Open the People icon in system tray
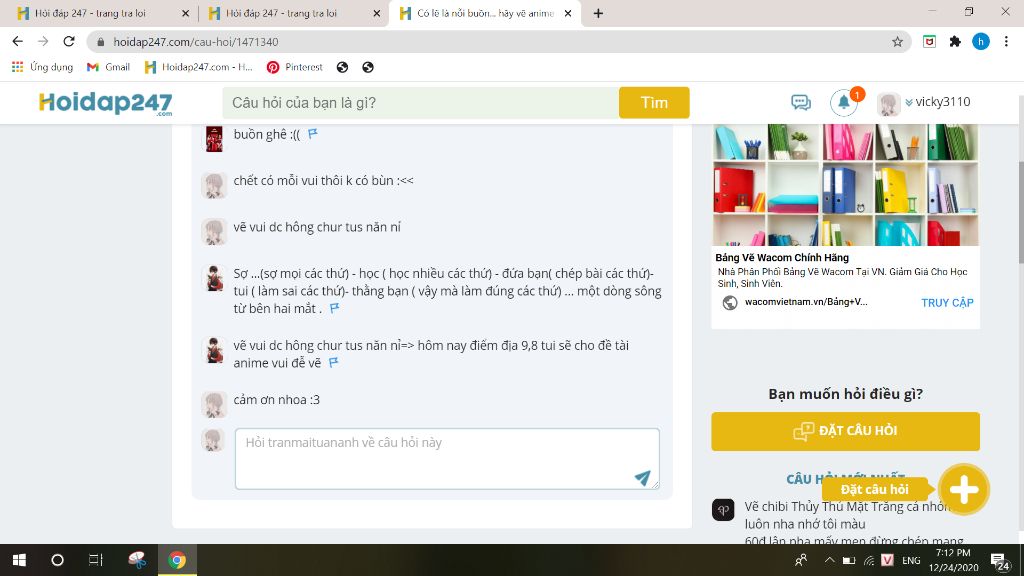This screenshot has width=1024, height=576. (801, 560)
